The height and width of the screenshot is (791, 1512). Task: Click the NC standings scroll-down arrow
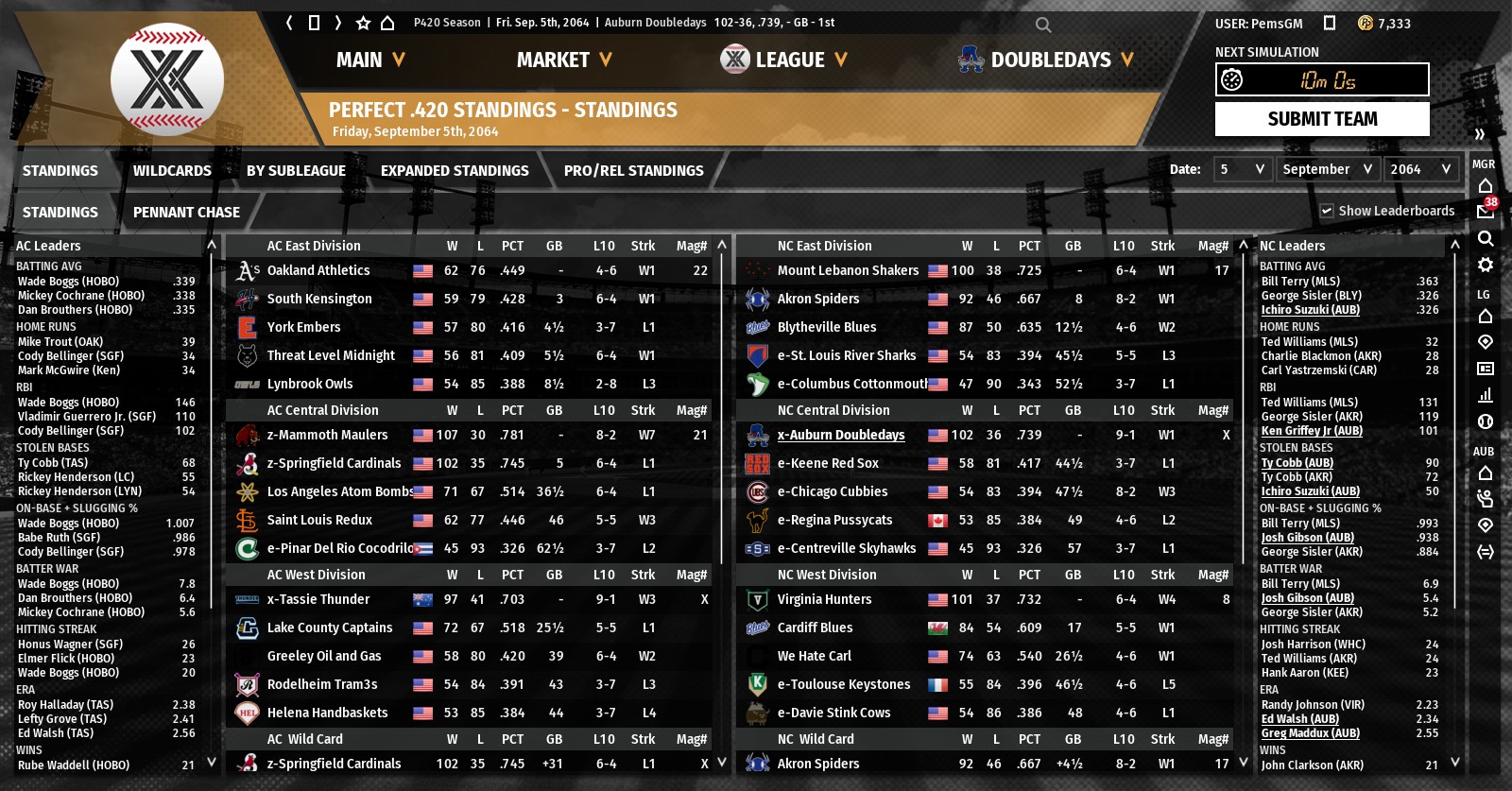click(1244, 762)
